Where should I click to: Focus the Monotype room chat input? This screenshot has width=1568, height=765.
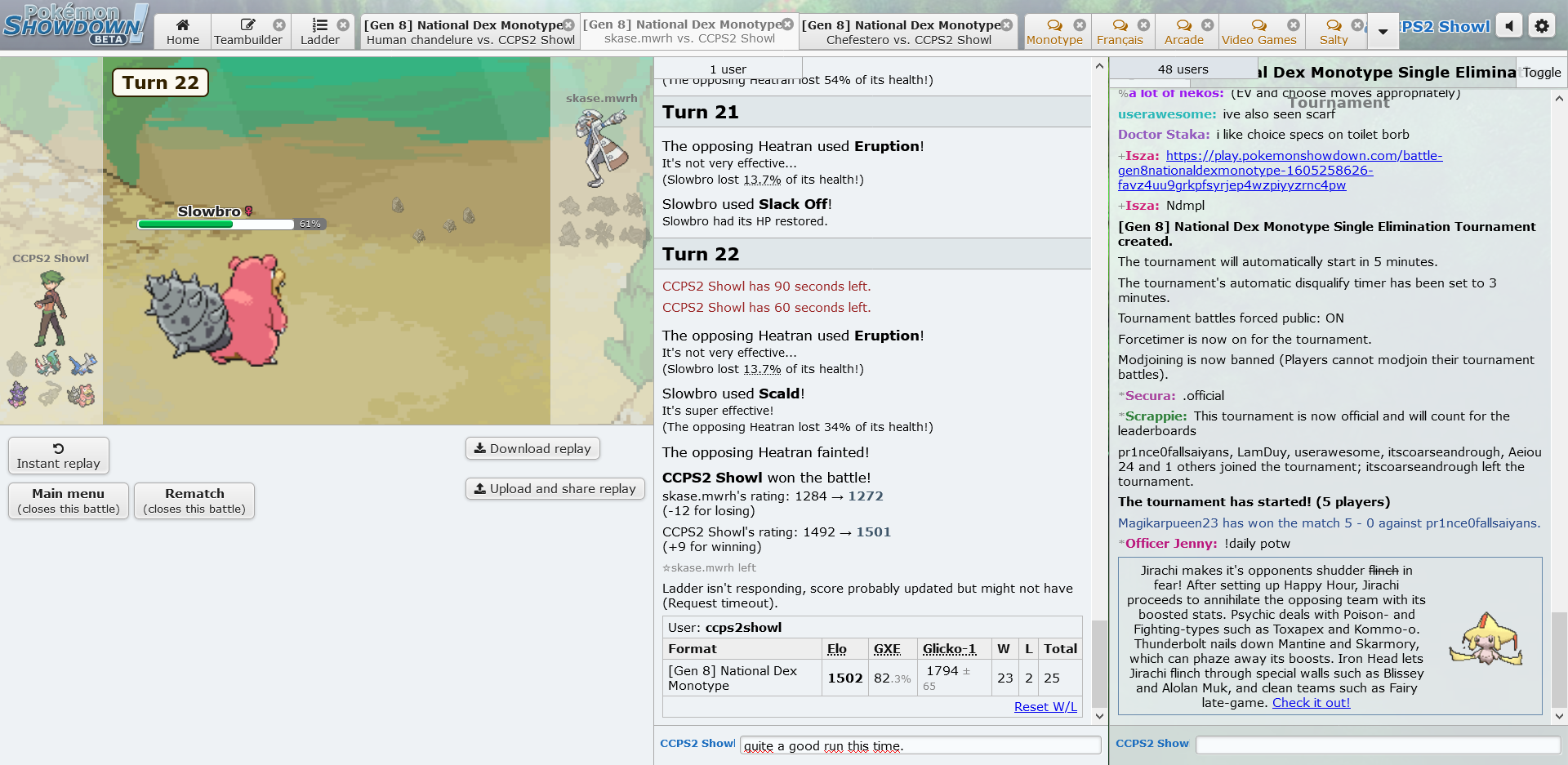click(x=1378, y=745)
